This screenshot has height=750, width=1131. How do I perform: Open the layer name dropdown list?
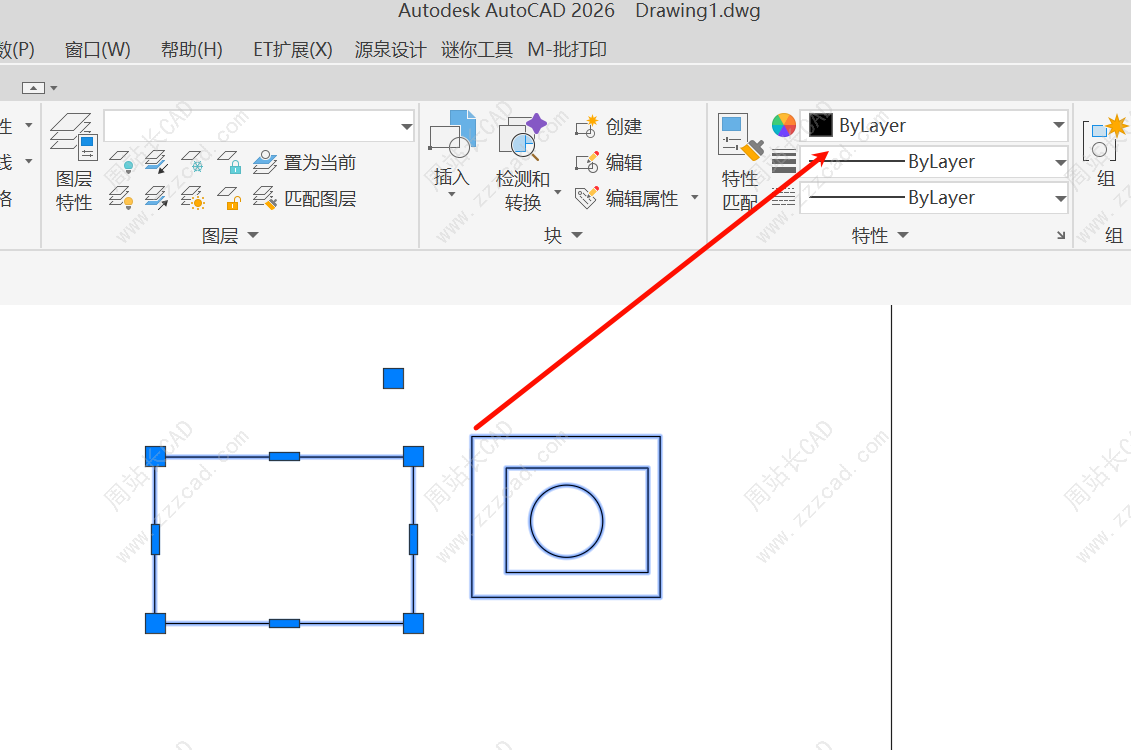click(x=406, y=126)
